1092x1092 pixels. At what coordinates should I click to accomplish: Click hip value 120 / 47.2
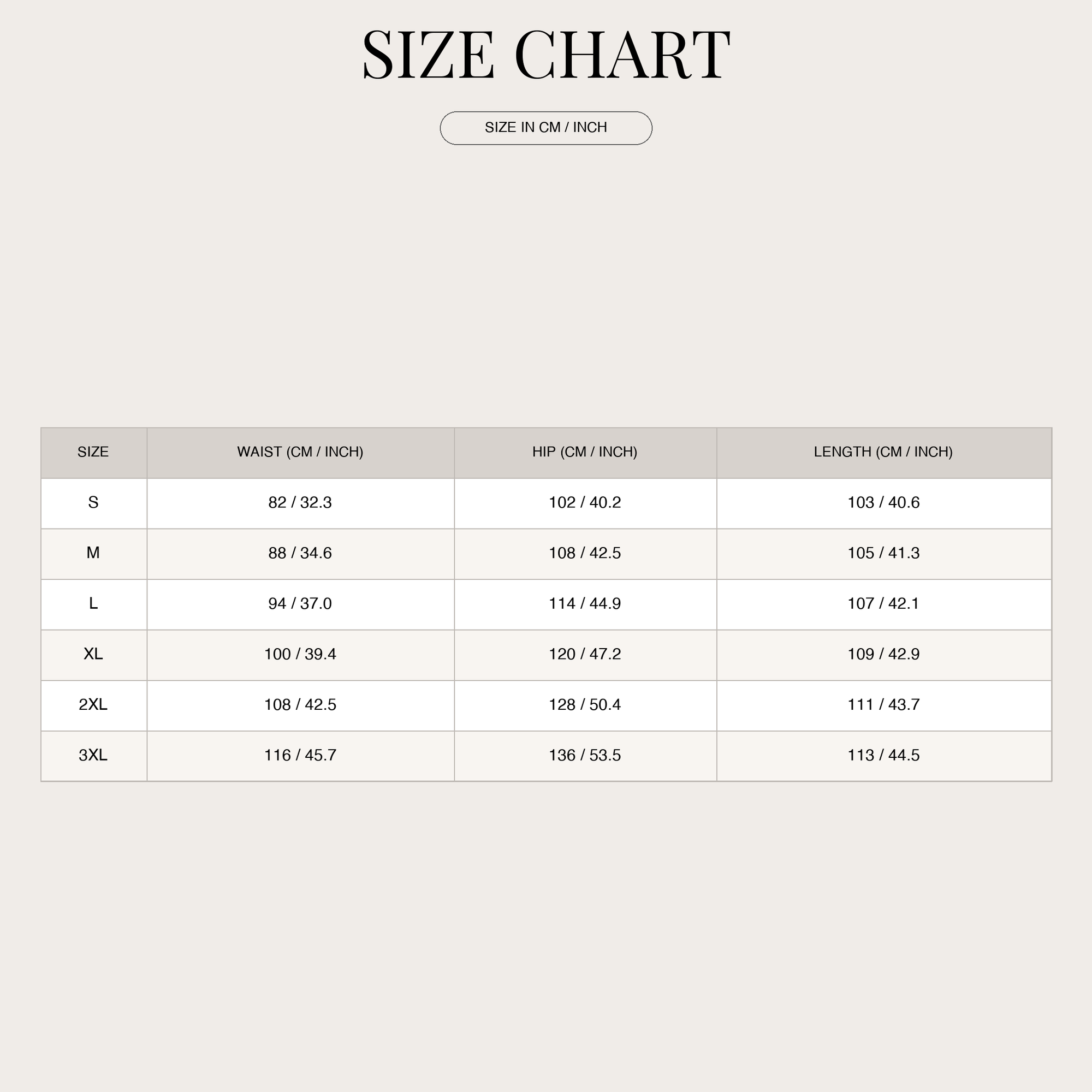(585, 654)
